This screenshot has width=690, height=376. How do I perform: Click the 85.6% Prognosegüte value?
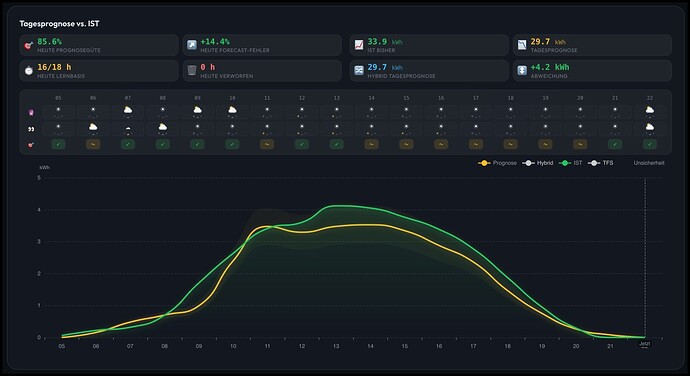point(49,41)
